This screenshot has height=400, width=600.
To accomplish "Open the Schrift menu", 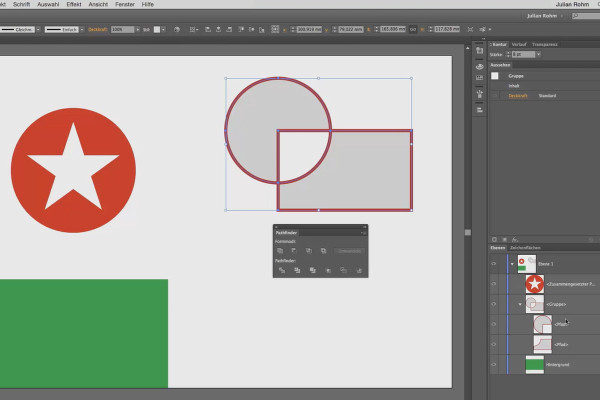I will pyautogui.click(x=21, y=5).
